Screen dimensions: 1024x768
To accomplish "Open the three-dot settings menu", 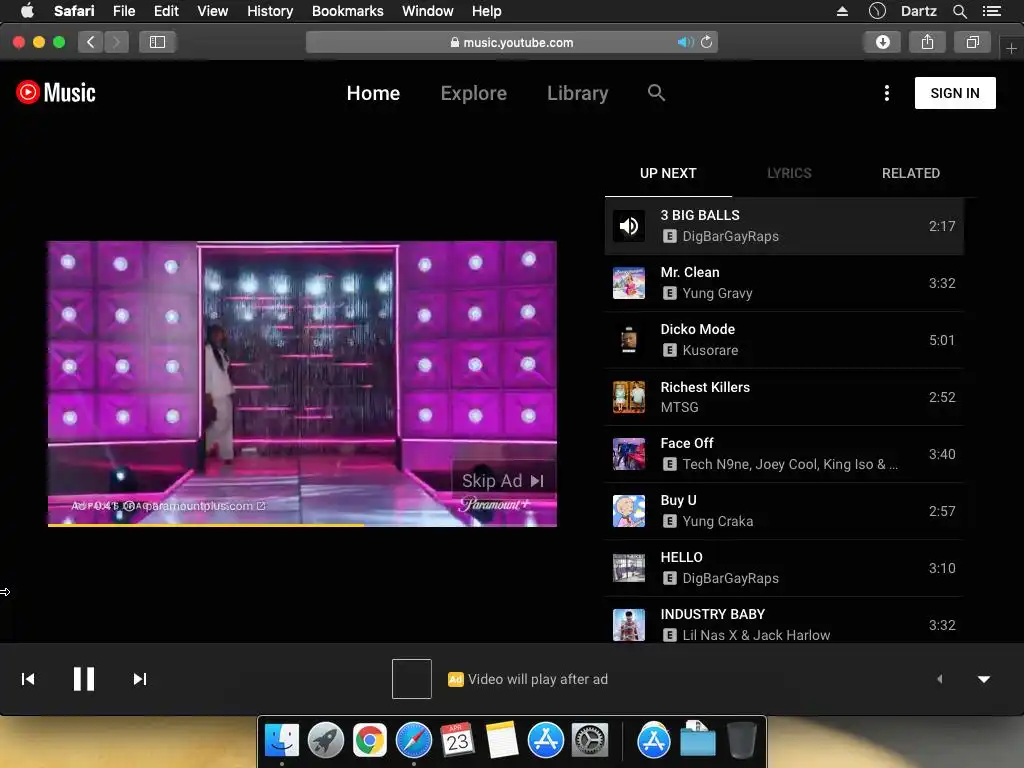I will 886,93.
